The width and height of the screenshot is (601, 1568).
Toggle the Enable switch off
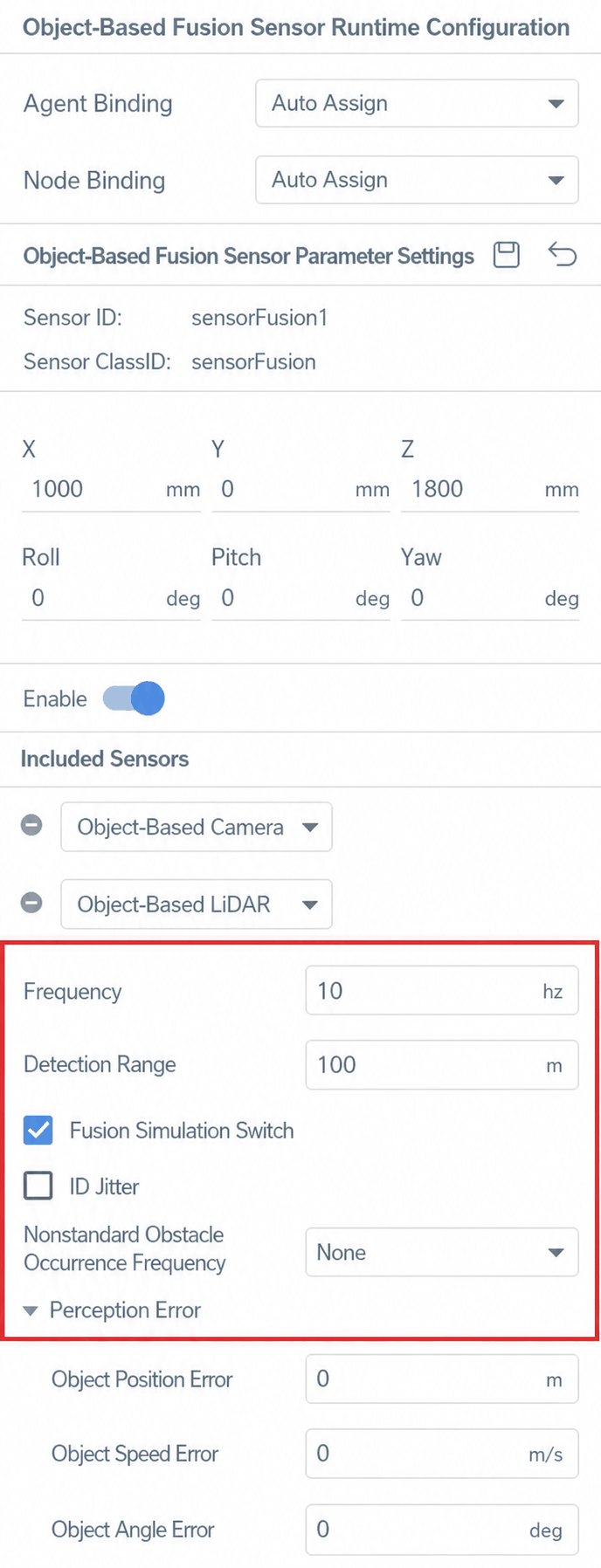coord(134,698)
